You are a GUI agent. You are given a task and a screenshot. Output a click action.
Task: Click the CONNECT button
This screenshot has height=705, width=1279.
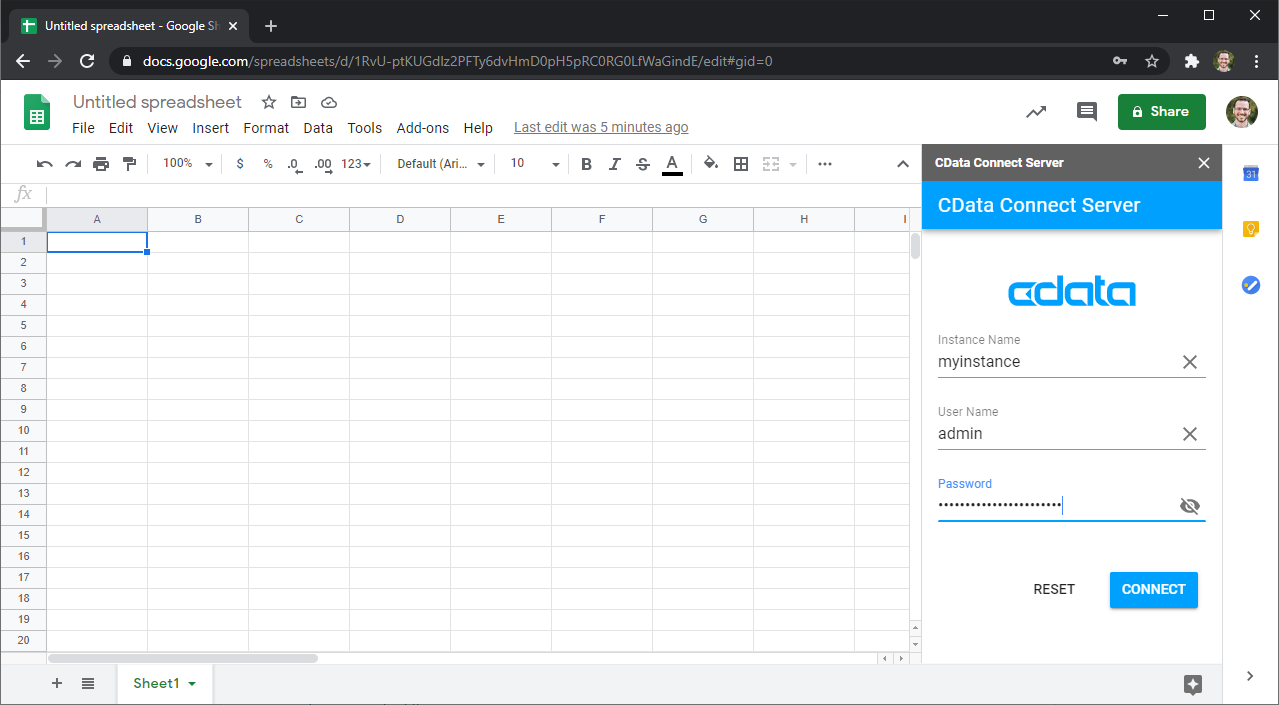[1153, 590]
